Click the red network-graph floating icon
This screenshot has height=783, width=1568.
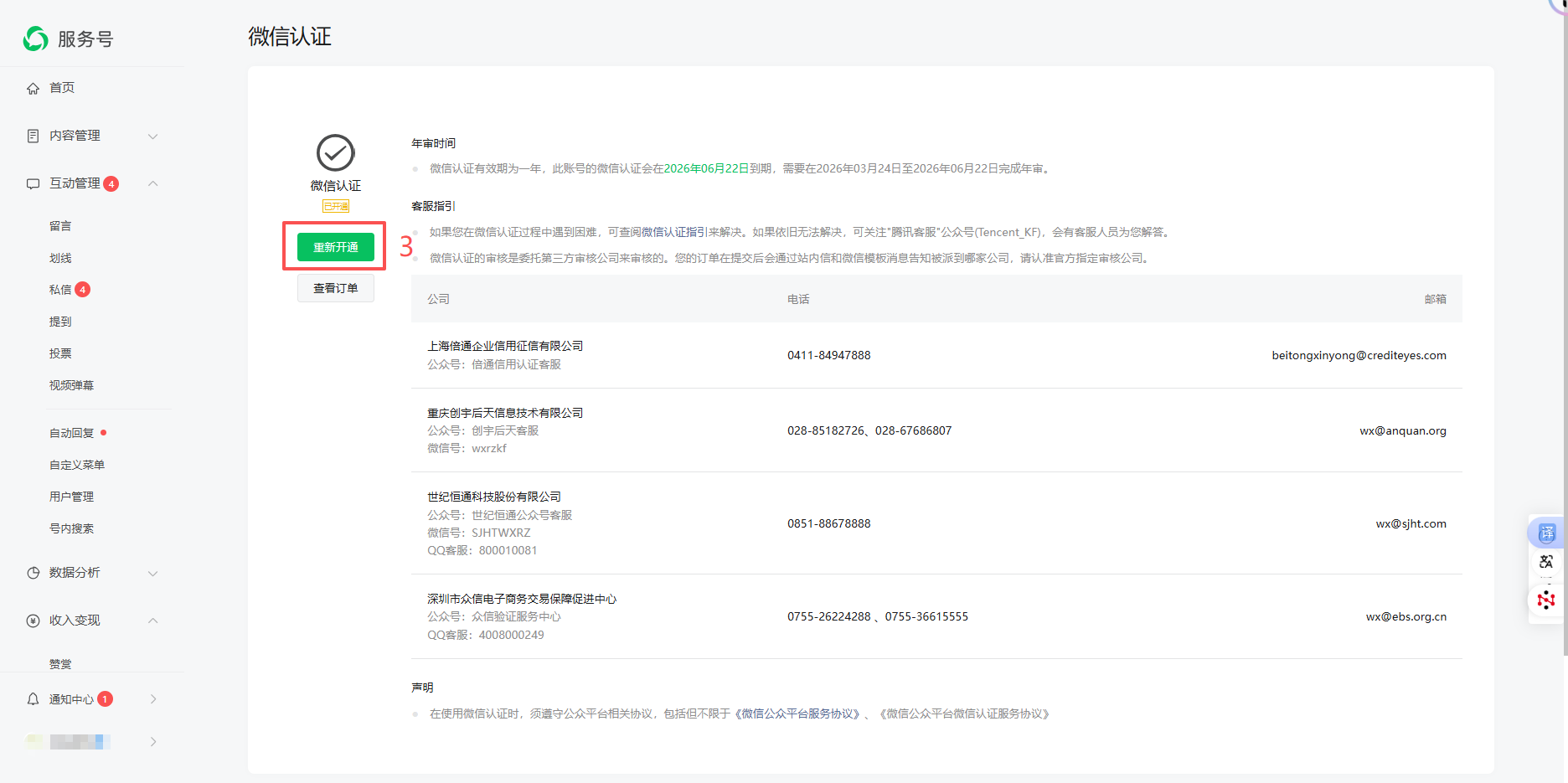[x=1546, y=600]
